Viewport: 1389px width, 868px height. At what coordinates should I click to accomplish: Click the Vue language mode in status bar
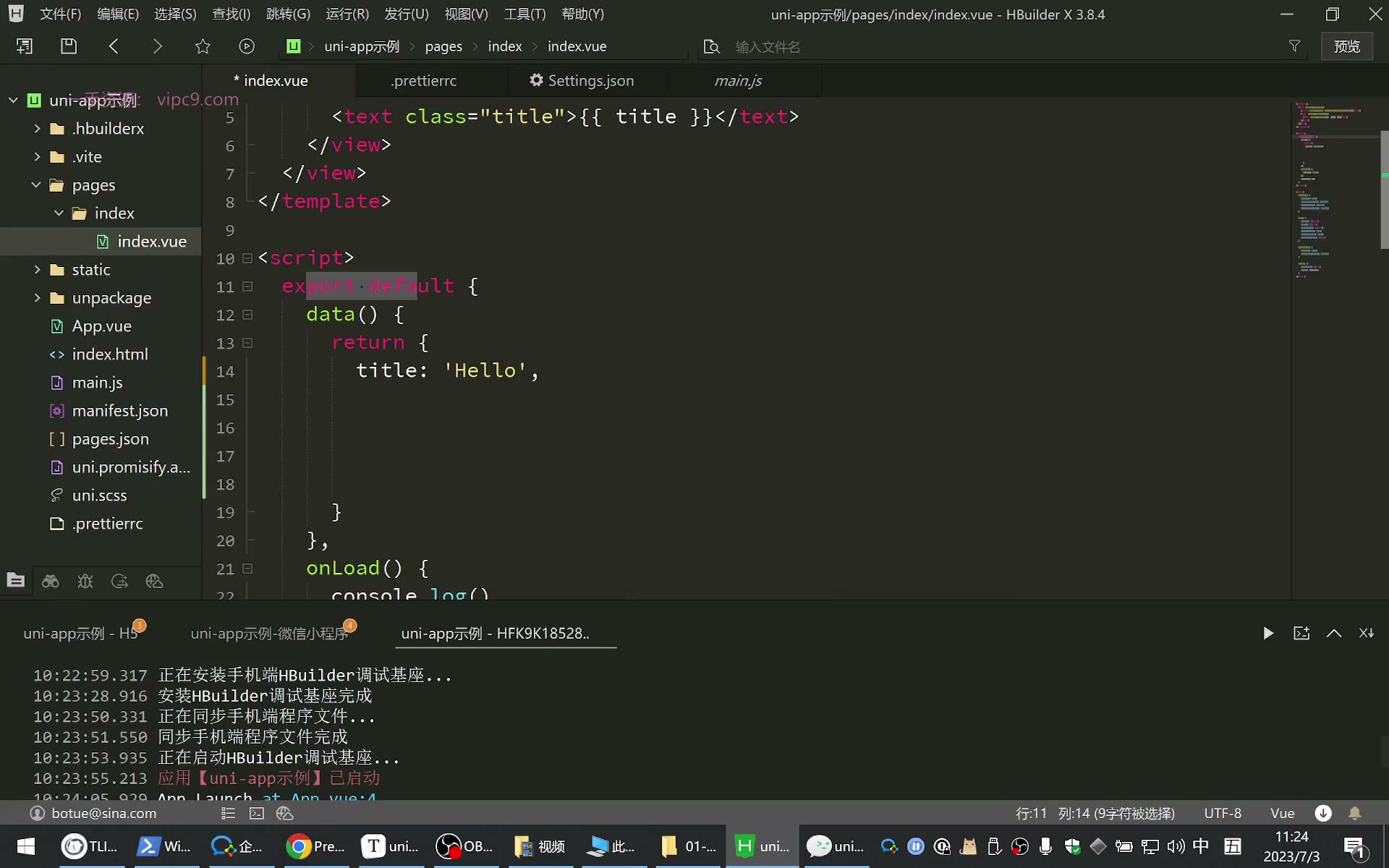(1283, 813)
